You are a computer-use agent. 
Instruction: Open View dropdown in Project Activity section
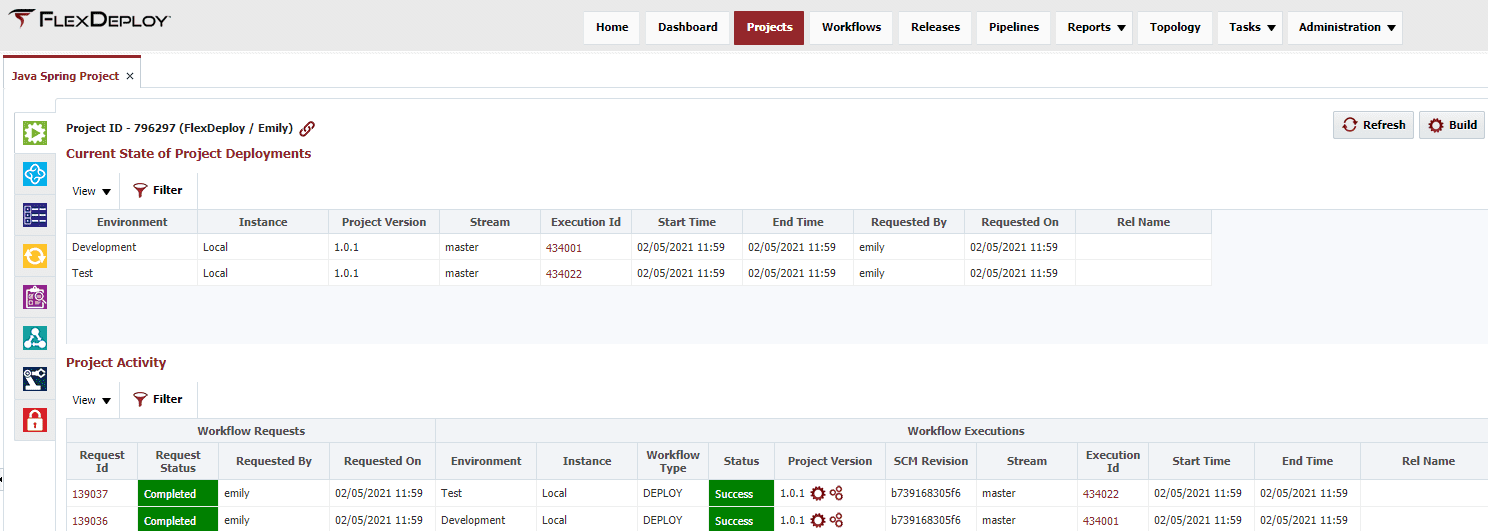pyautogui.click(x=92, y=400)
